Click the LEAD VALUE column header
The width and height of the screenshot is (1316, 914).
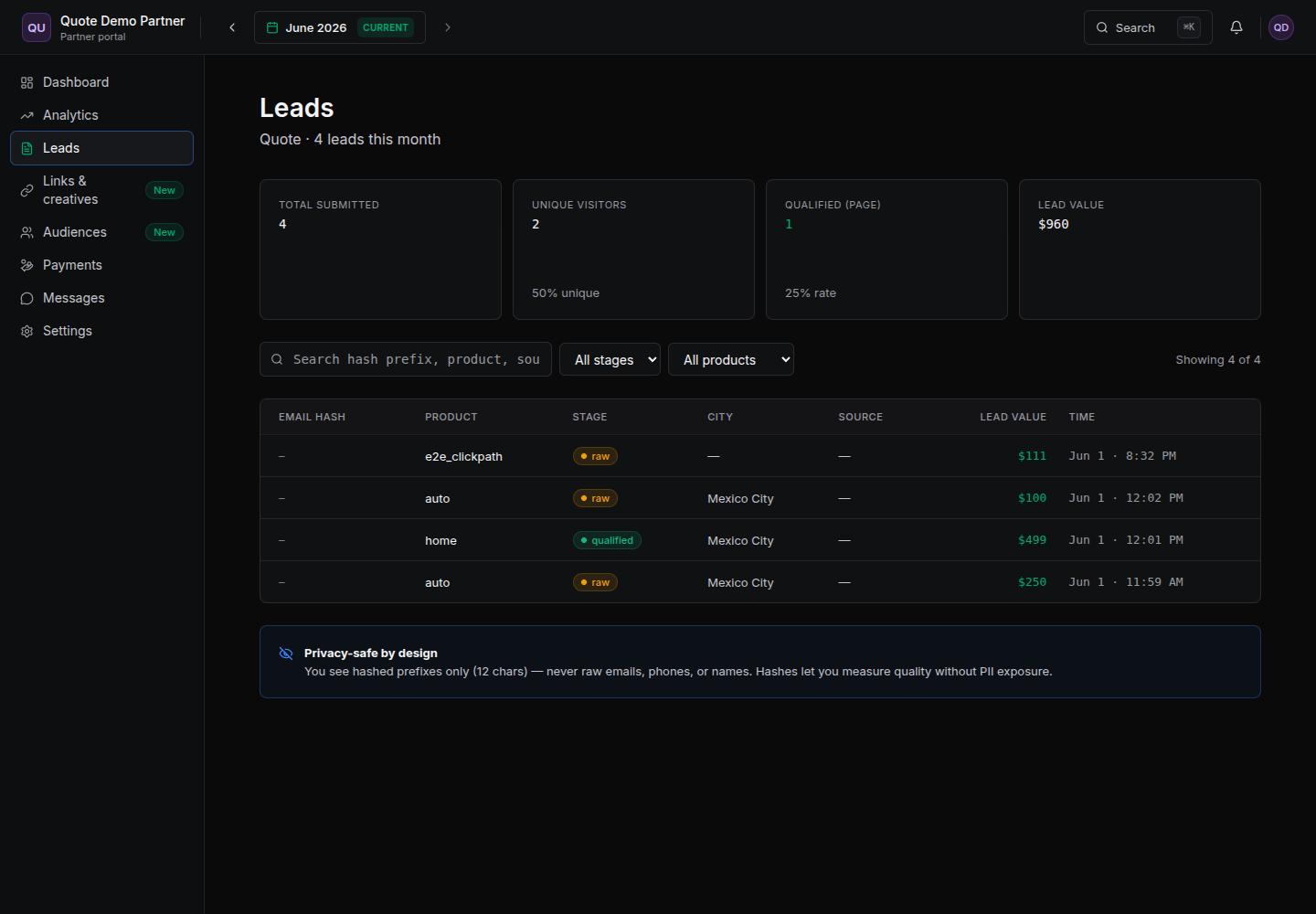pos(1013,417)
